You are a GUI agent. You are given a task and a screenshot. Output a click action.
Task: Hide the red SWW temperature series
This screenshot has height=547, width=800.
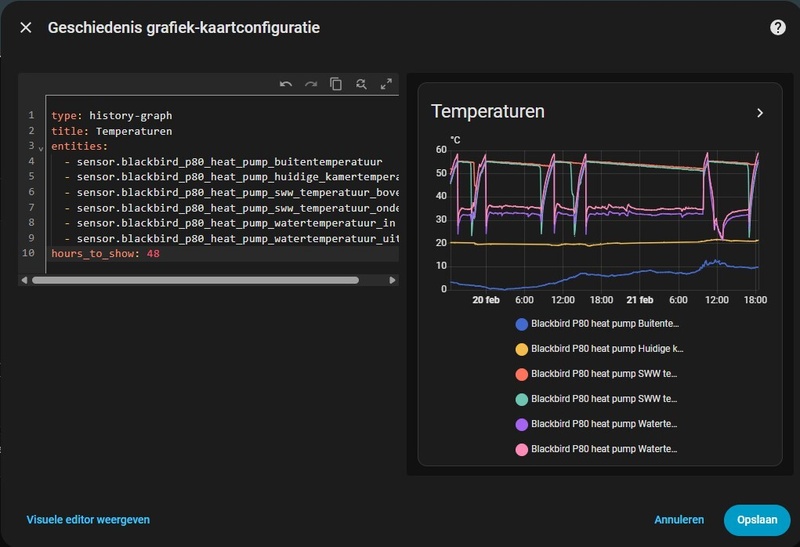click(x=598, y=374)
